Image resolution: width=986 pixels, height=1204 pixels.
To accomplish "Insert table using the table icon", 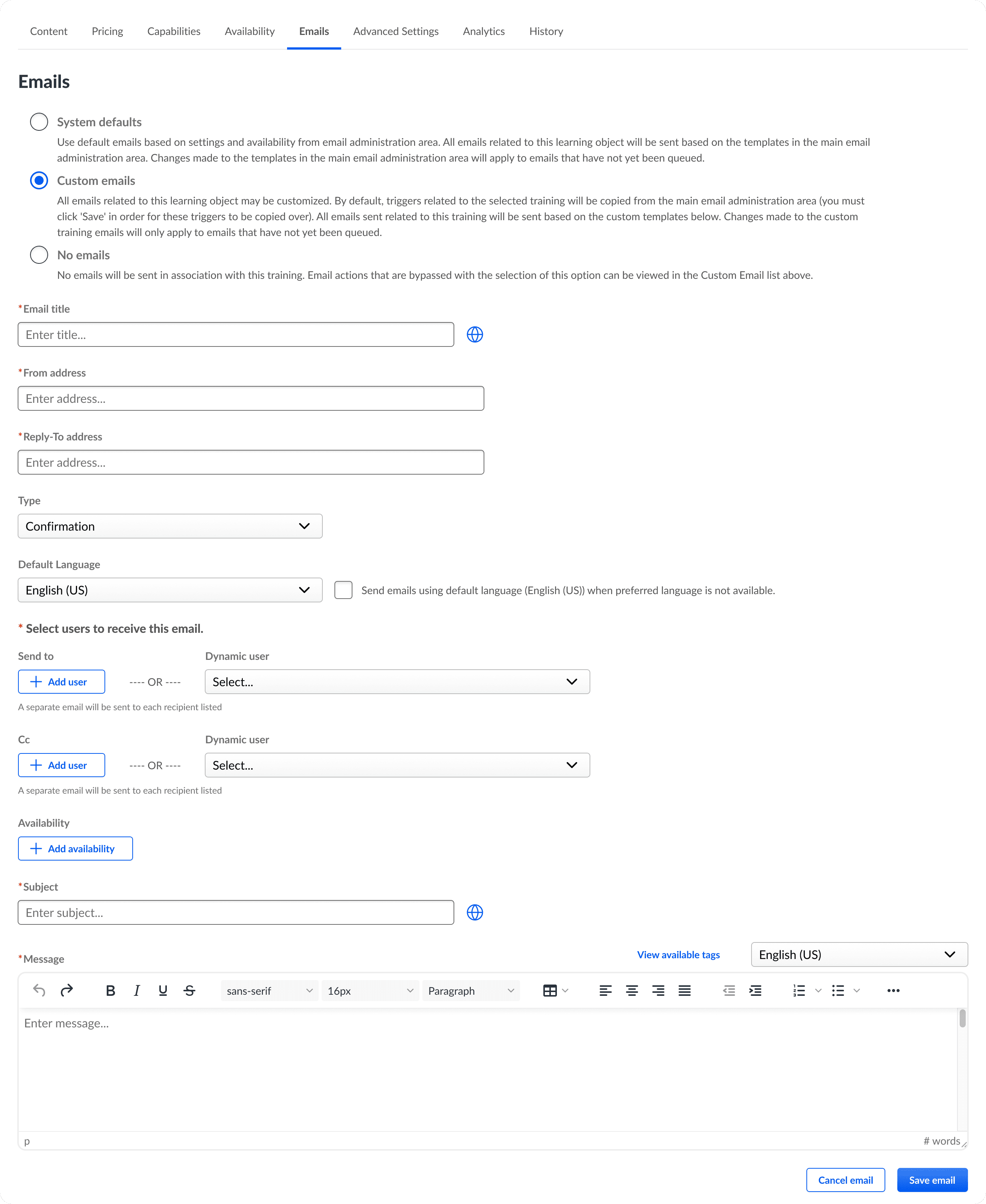I will 549,991.
